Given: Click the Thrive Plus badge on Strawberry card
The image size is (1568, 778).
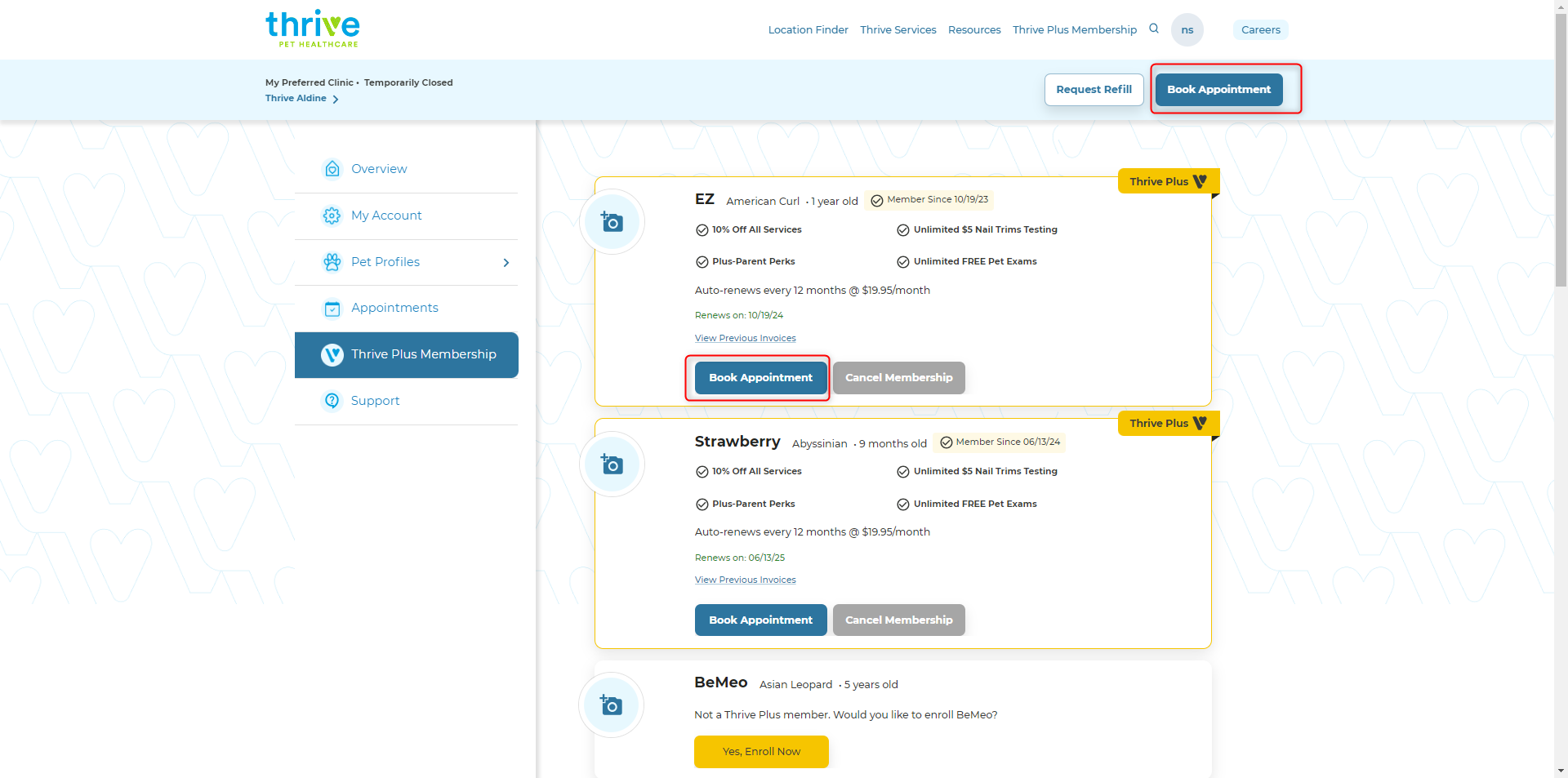Looking at the screenshot, I should [1168, 423].
